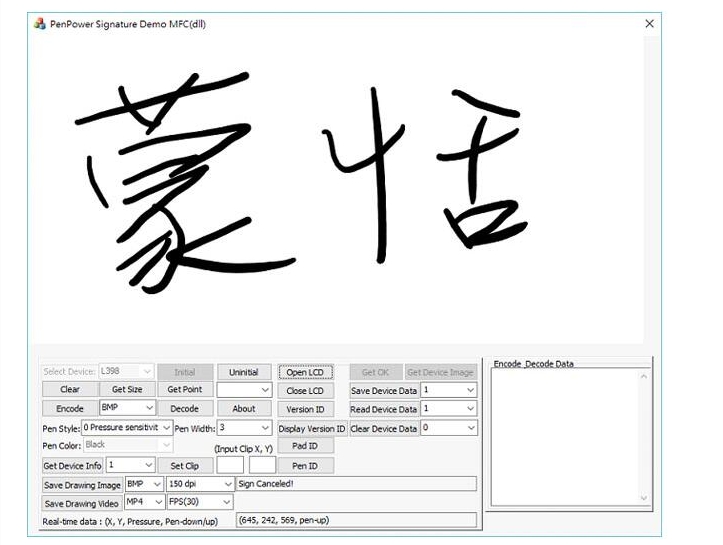Click Encode_Decode Data scrollbar down arrow

point(644,498)
